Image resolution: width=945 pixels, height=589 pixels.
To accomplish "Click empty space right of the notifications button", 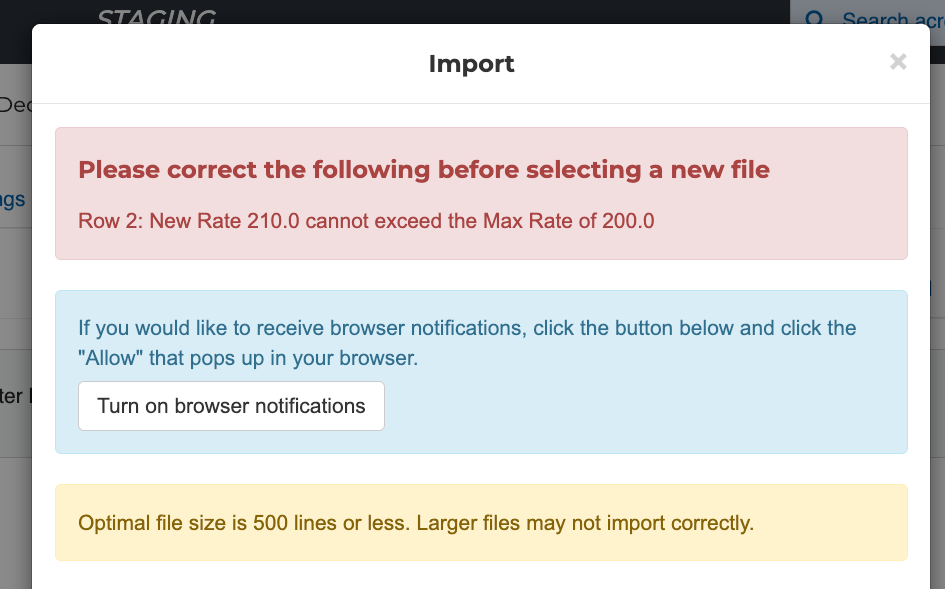I will point(640,406).
